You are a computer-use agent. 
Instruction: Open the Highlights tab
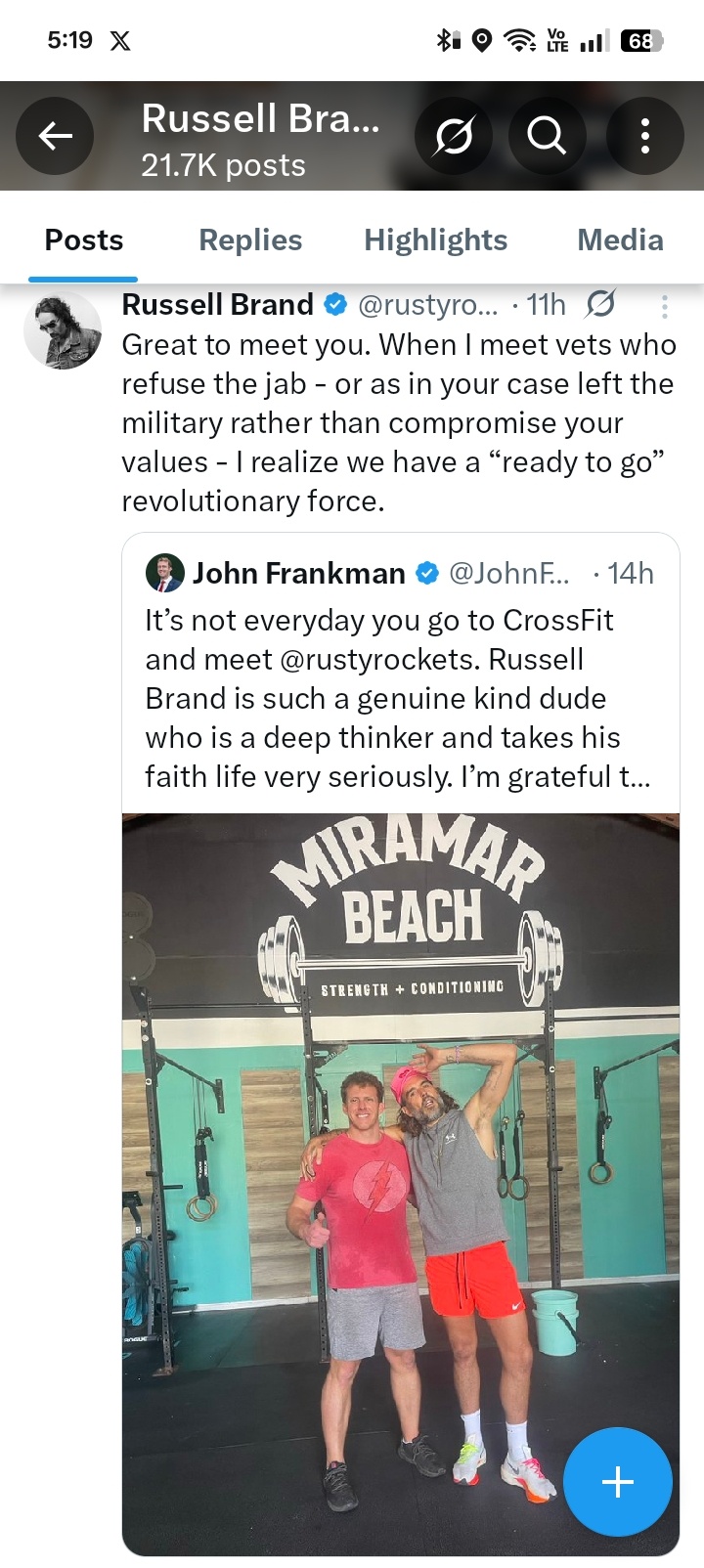[x=435, y=240]
